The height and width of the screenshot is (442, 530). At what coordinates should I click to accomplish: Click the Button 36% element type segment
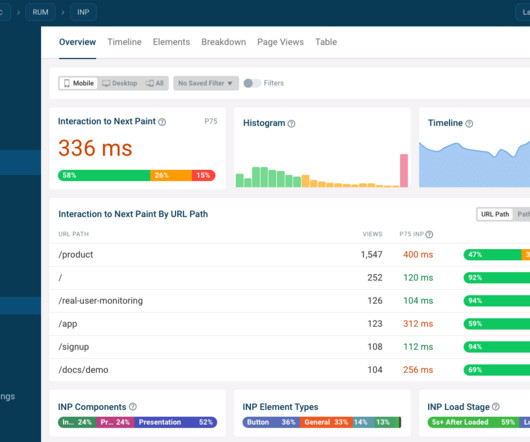click(271, 422)
